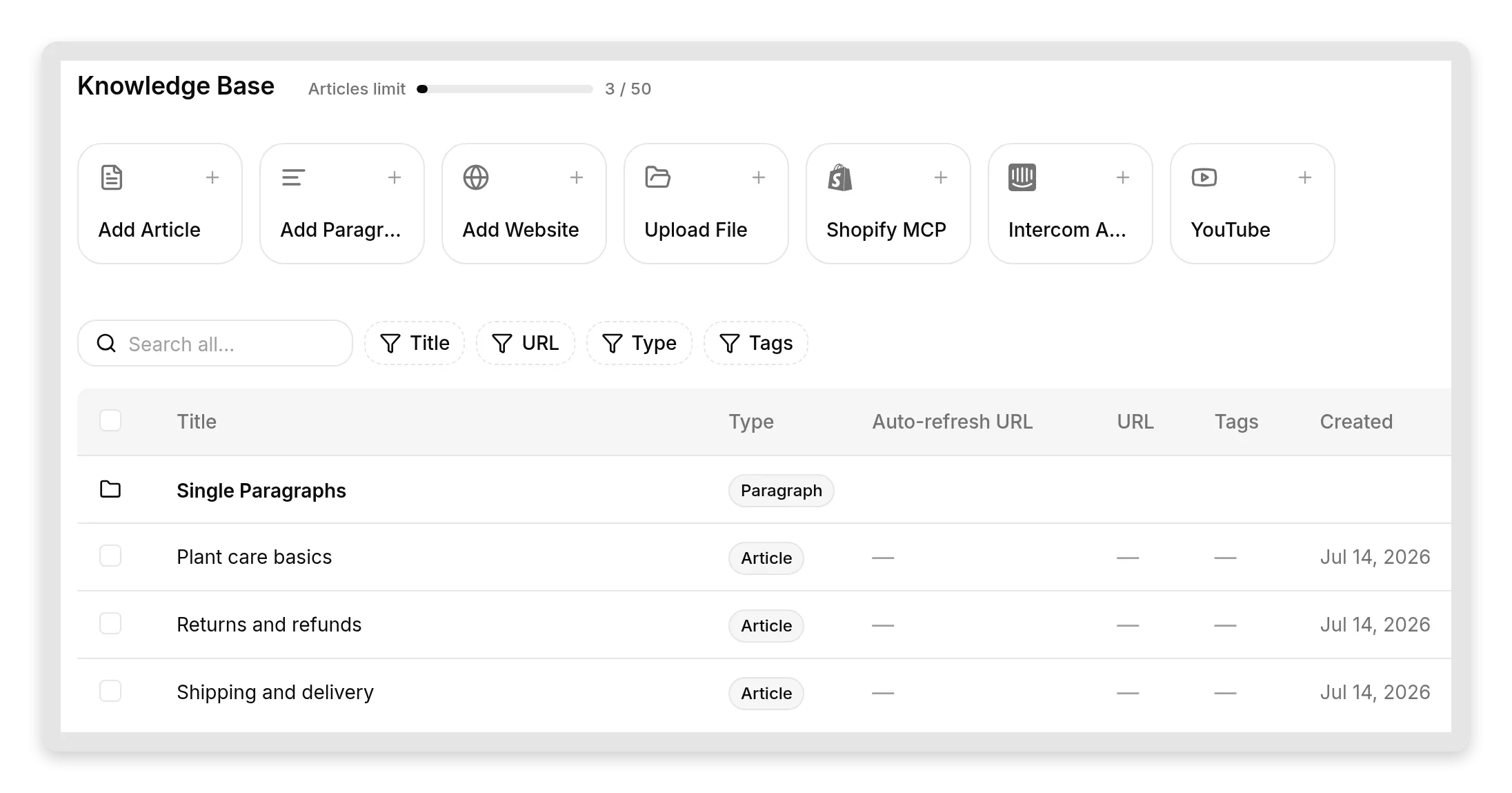This screenshot has height=793, width=1512.
Task: Click the Intercom logo icon
Action: (x=1022, y=177)
